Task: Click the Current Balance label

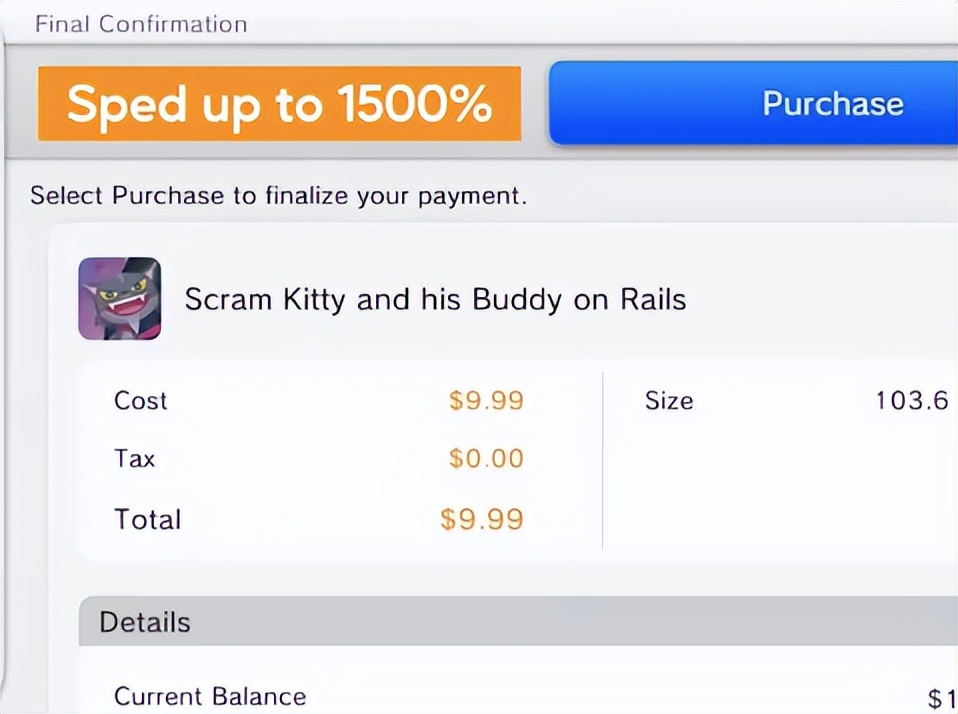Action: (x=210, y=696)
